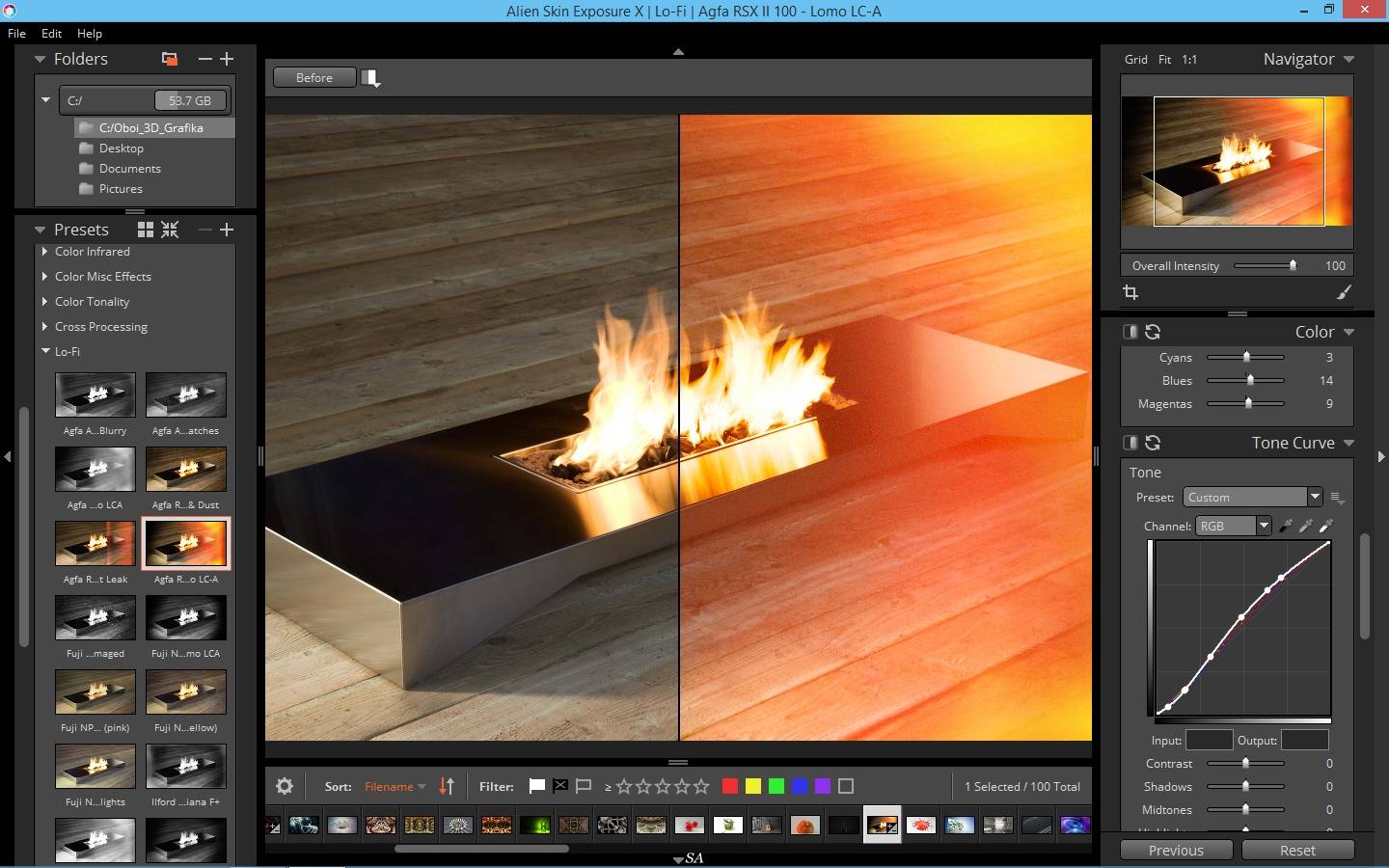Select the red crab filmstrip thumbnail

pos(921,825)
